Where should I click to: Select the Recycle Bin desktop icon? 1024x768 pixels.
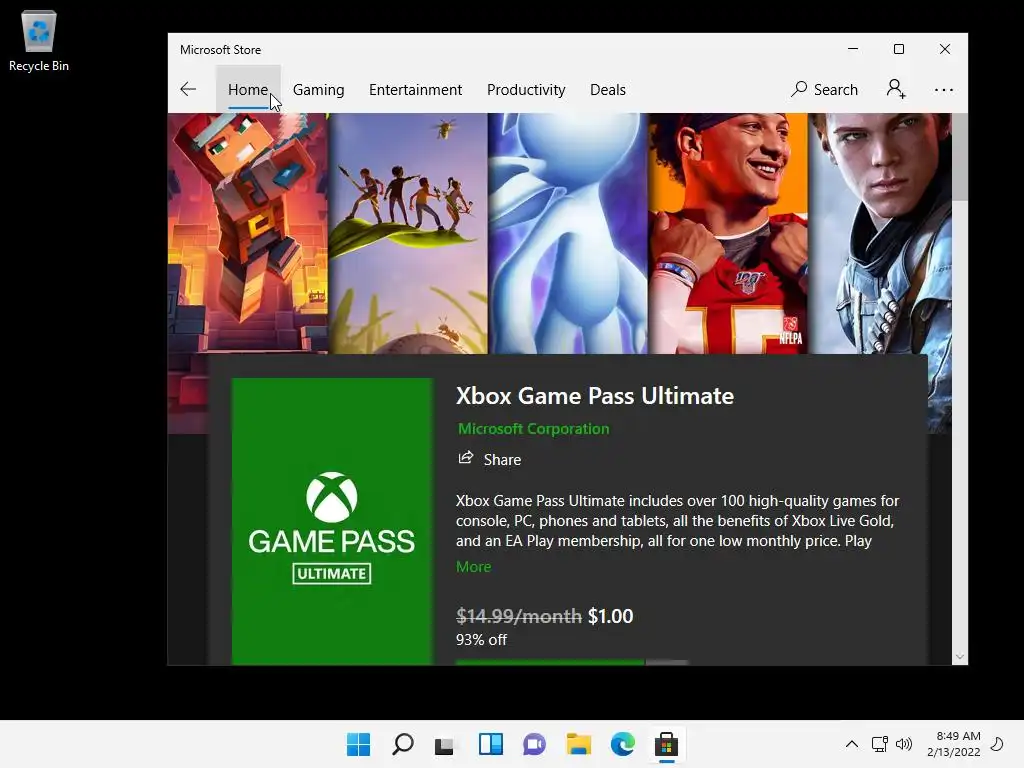tap(39, 40)
